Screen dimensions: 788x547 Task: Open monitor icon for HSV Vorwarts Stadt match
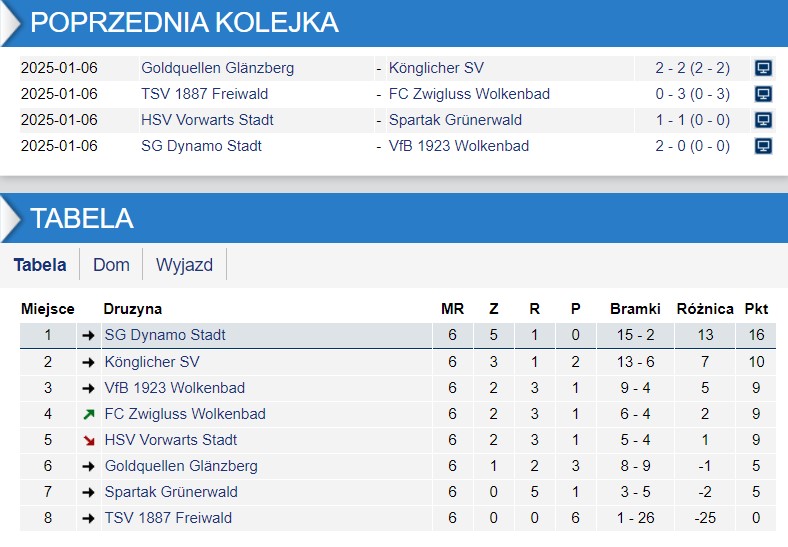763,120
